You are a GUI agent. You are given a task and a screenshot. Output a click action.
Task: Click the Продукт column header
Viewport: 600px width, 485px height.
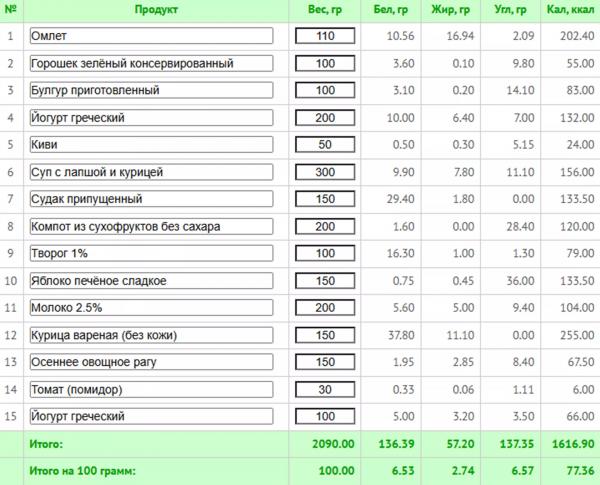[156, 10]
